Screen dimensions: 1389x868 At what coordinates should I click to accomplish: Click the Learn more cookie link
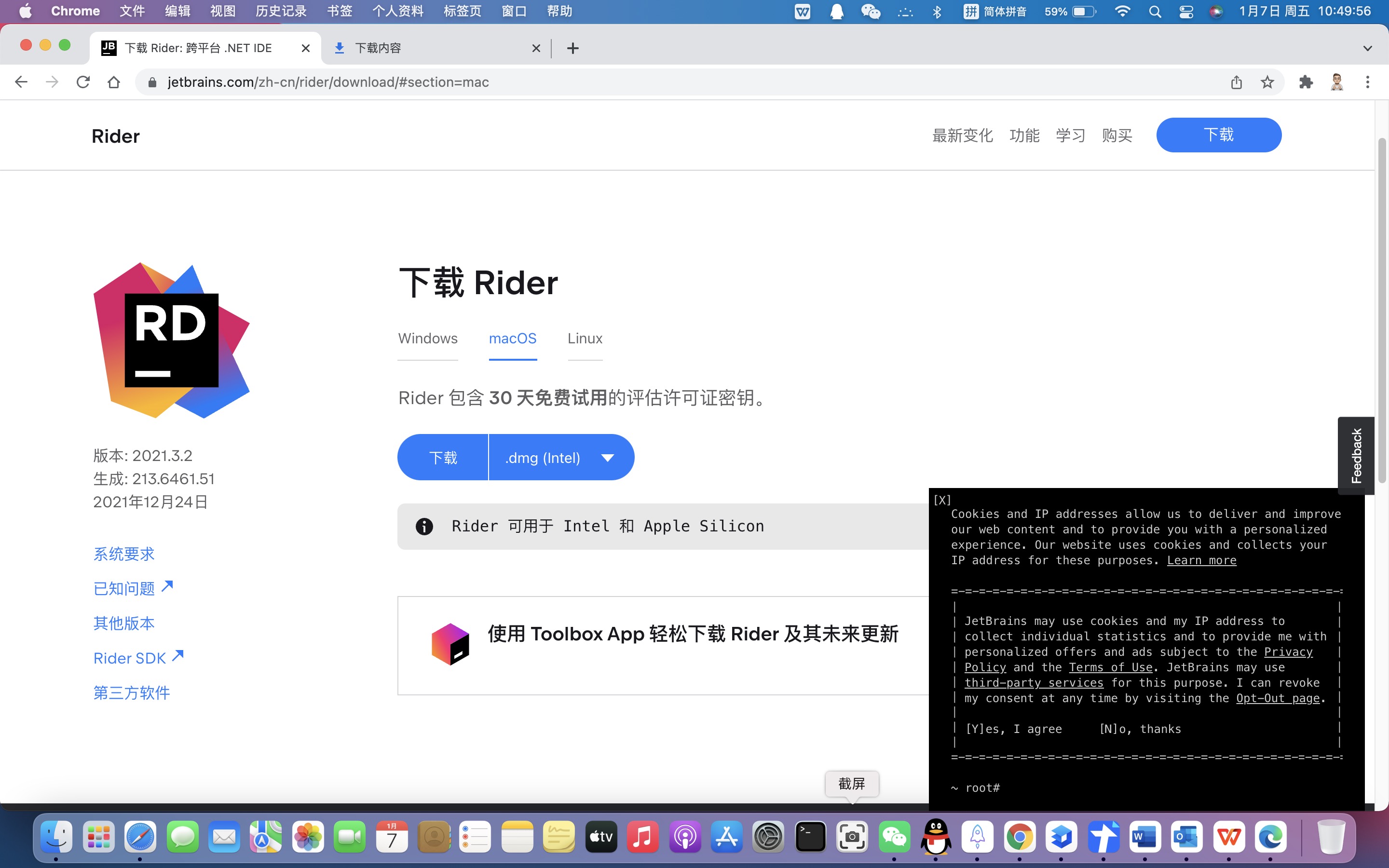click(1201, 560)
